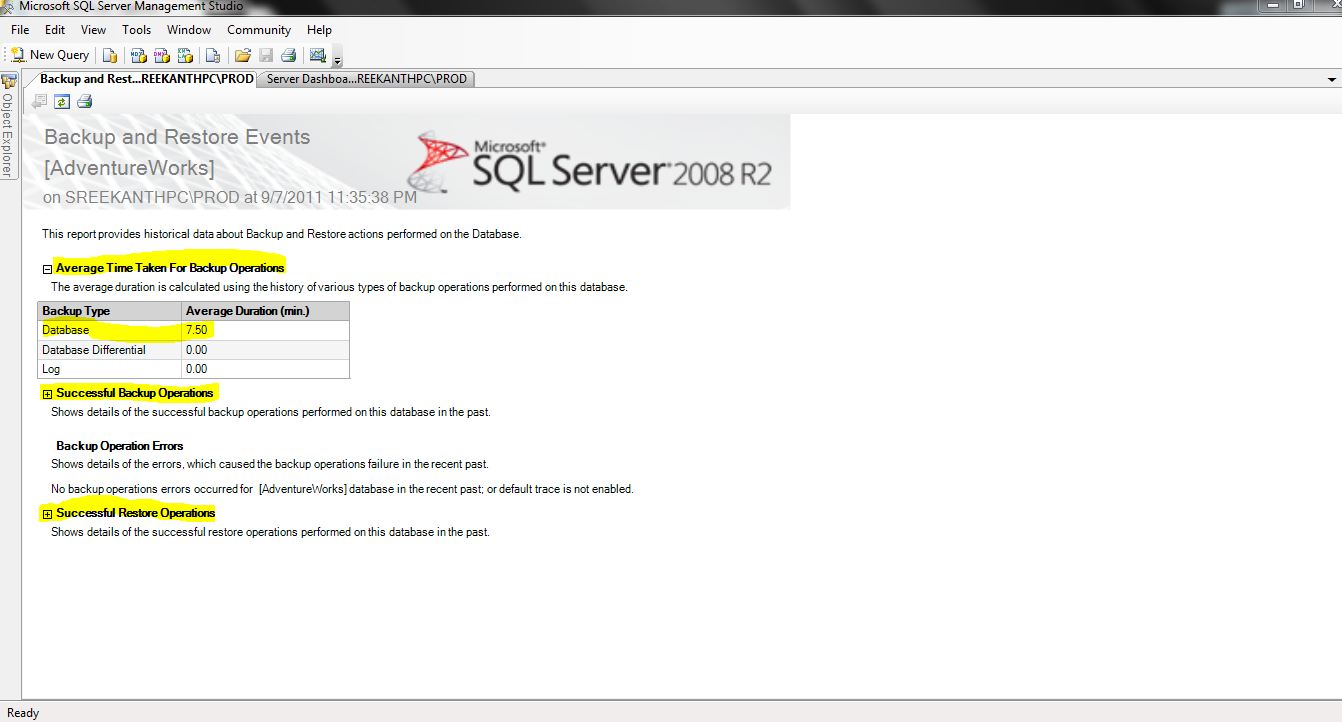Open an Analysis Services DMX Query
Viewport: 1342px width, 722px height.
point(161,55)
